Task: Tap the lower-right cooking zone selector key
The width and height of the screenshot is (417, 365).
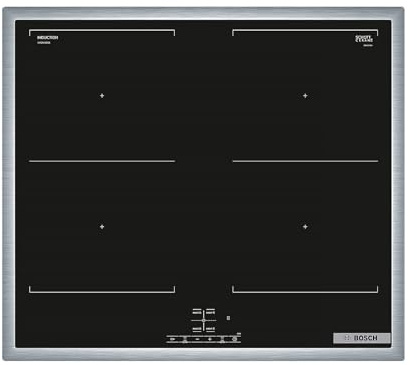Action: (x=210, y=329)
